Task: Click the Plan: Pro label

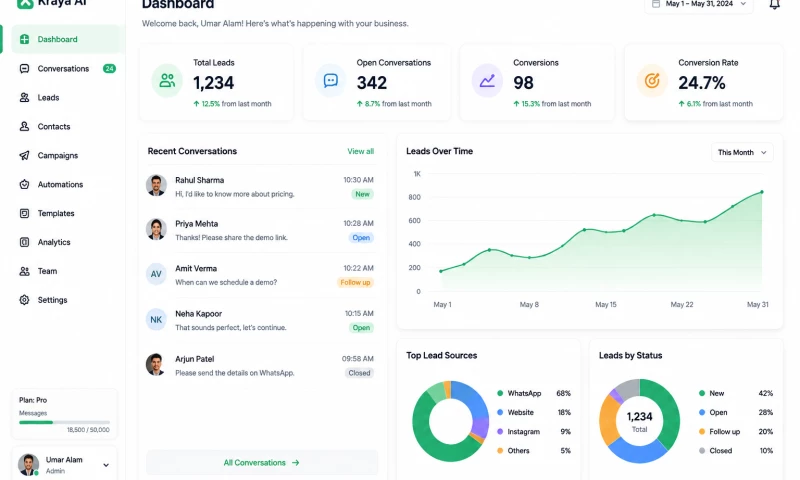Action: pos(33,400)
